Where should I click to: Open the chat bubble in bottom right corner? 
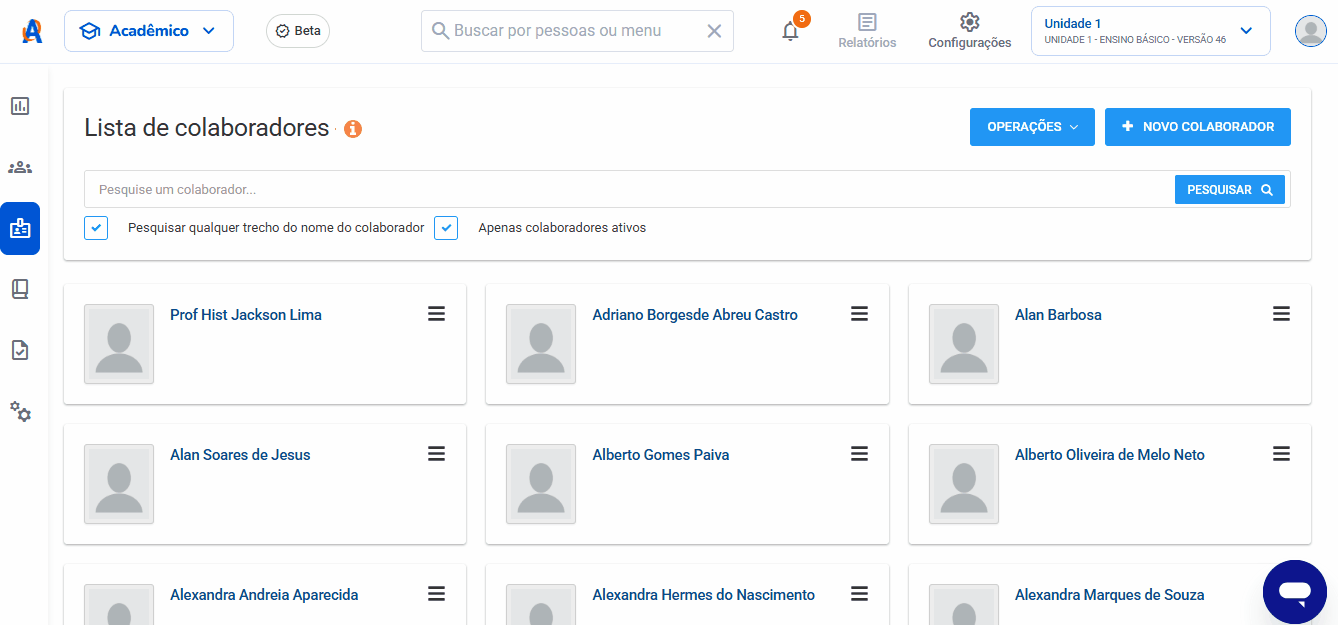pos(1295,592)
